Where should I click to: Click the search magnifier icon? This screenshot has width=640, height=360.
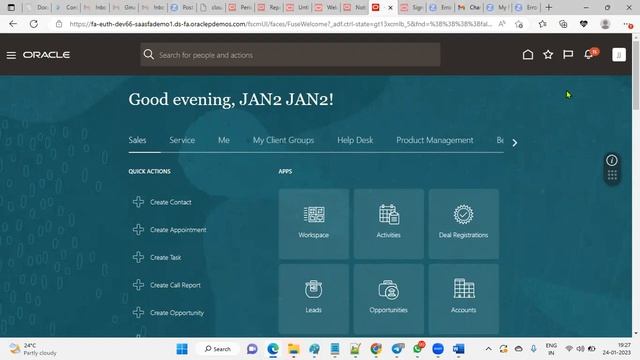(x=149, y=55)
